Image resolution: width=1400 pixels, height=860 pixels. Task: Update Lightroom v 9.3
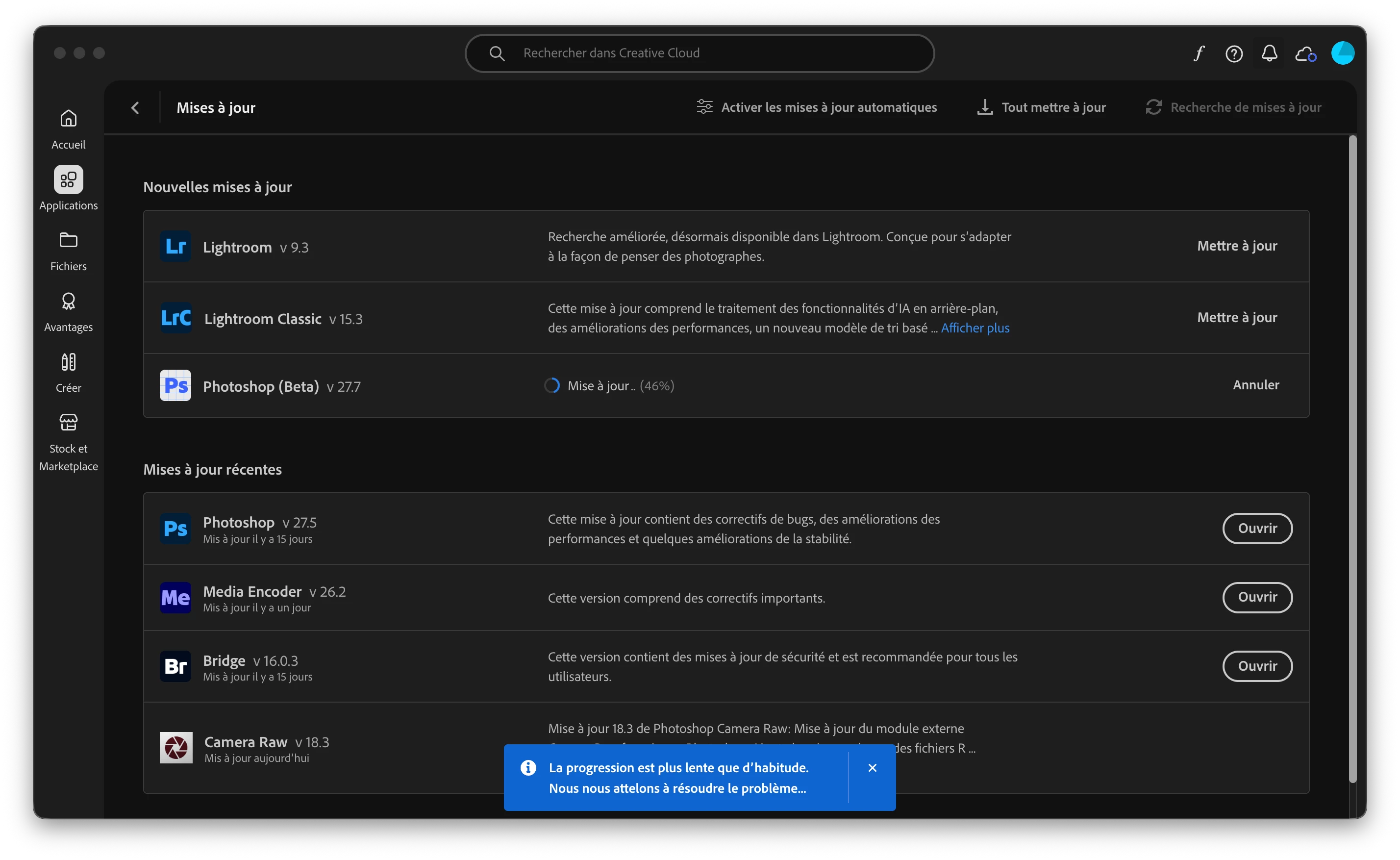coord(1237,246)
